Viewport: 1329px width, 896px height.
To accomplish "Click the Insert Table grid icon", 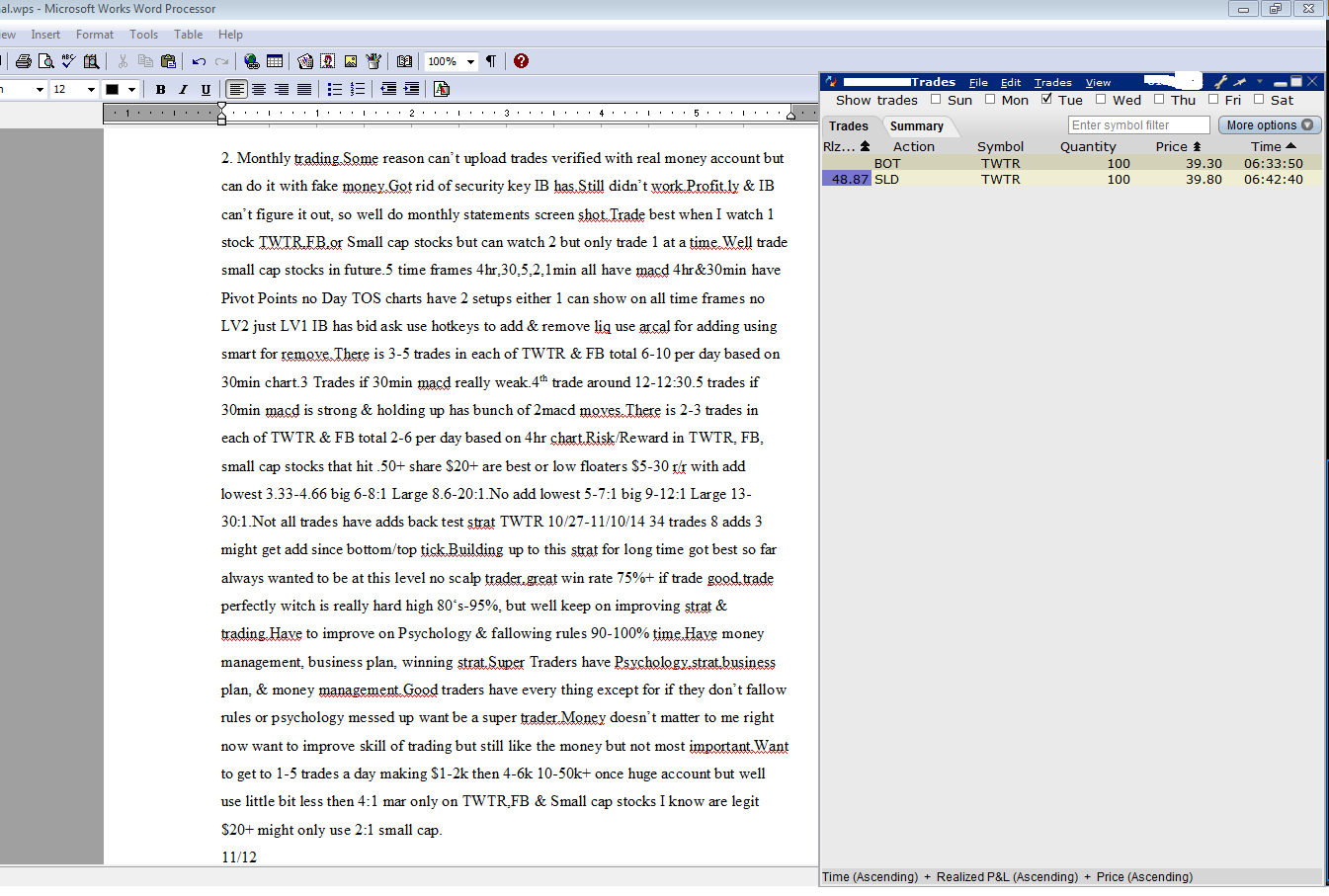I will [x=275, y=61].
